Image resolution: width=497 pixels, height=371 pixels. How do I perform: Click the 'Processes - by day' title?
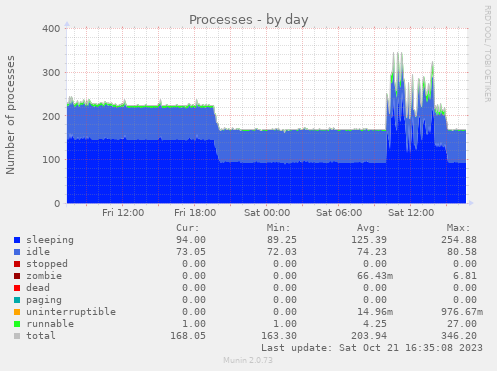249,20
